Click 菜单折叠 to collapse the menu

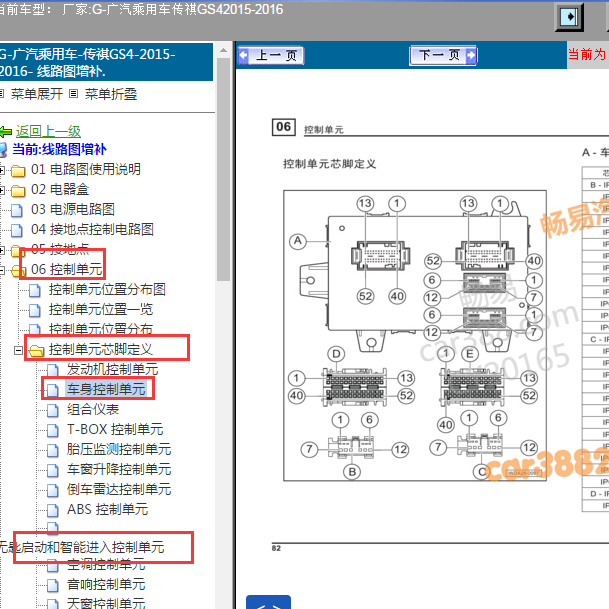tap(111, 94)
